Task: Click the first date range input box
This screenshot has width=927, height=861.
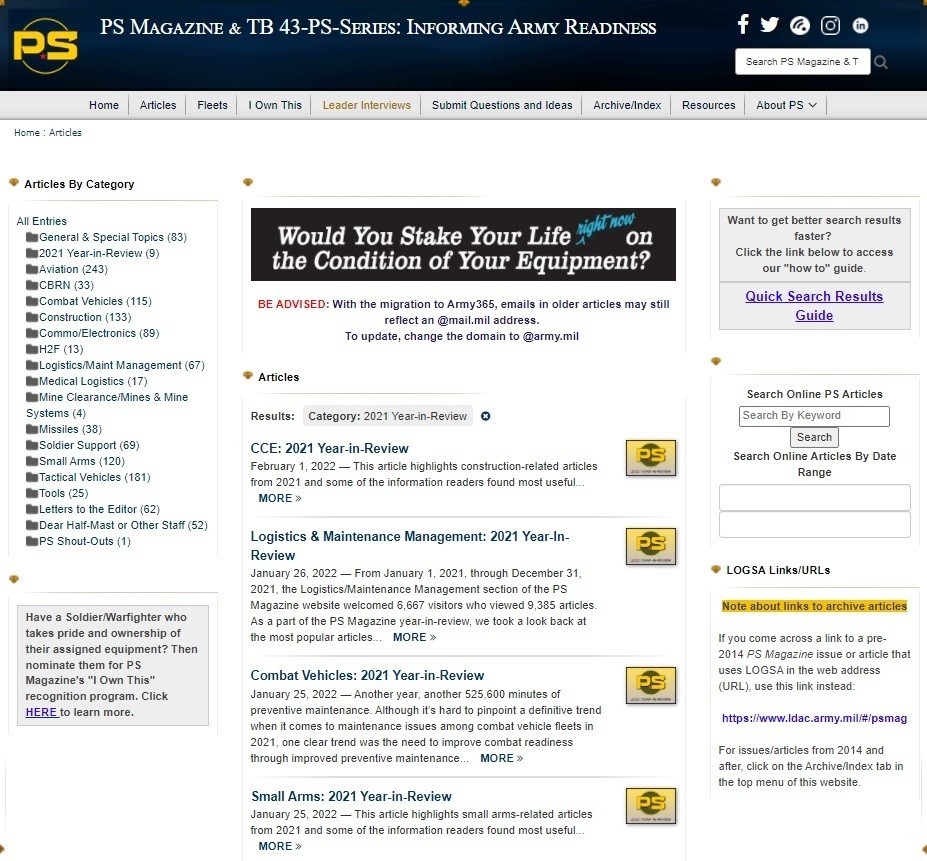Action: coord(814,497)
